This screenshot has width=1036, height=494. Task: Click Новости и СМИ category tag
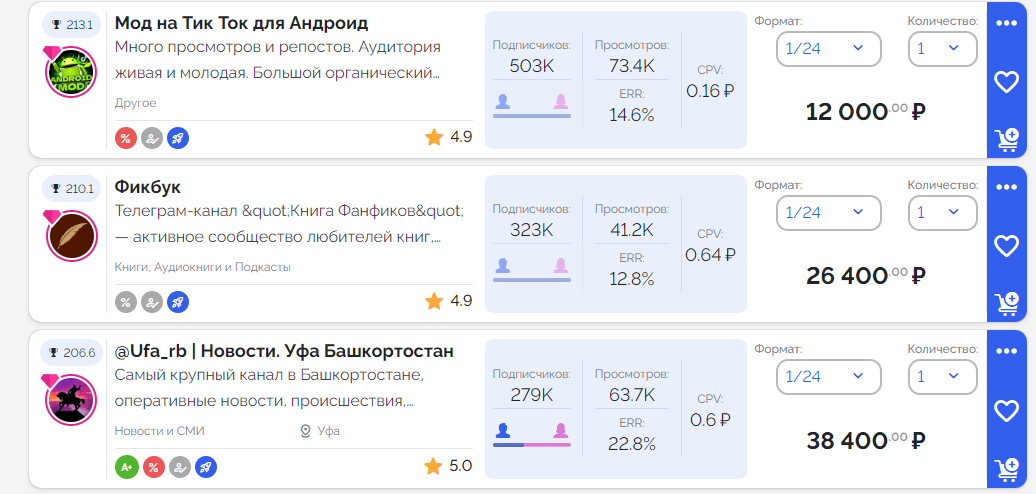159,431
